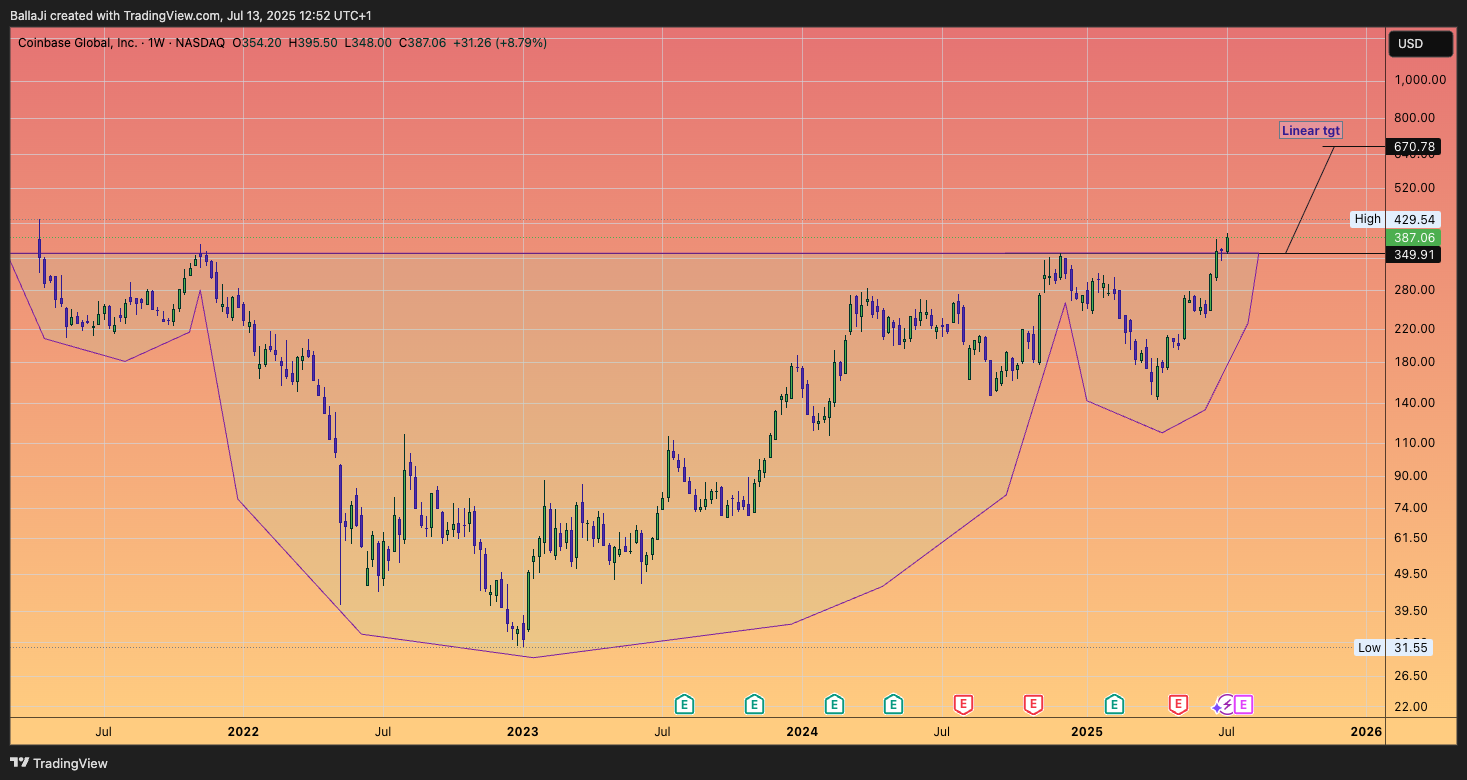Click the 1,000.00 price axis label

pos(1419,80)
